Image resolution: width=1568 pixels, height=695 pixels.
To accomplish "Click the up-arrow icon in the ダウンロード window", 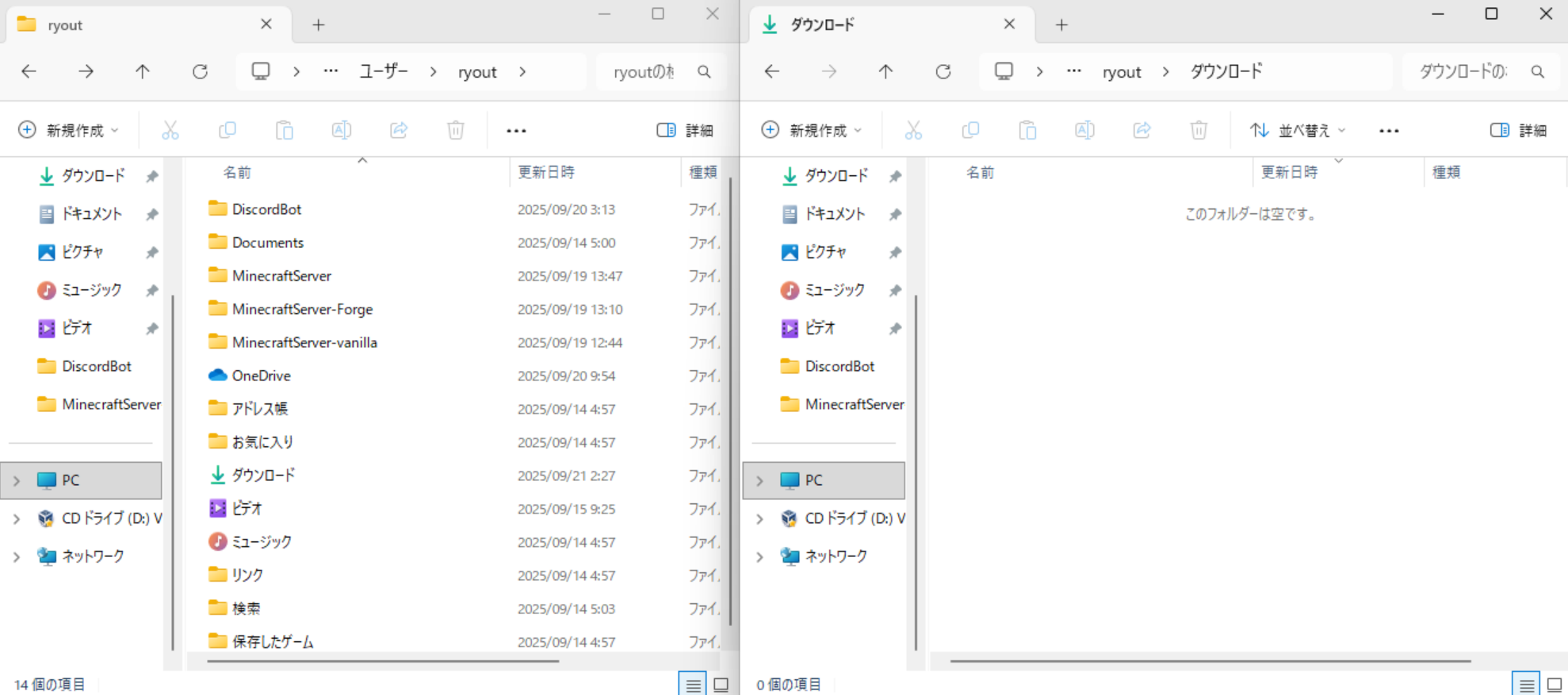I will pos(885,72).
